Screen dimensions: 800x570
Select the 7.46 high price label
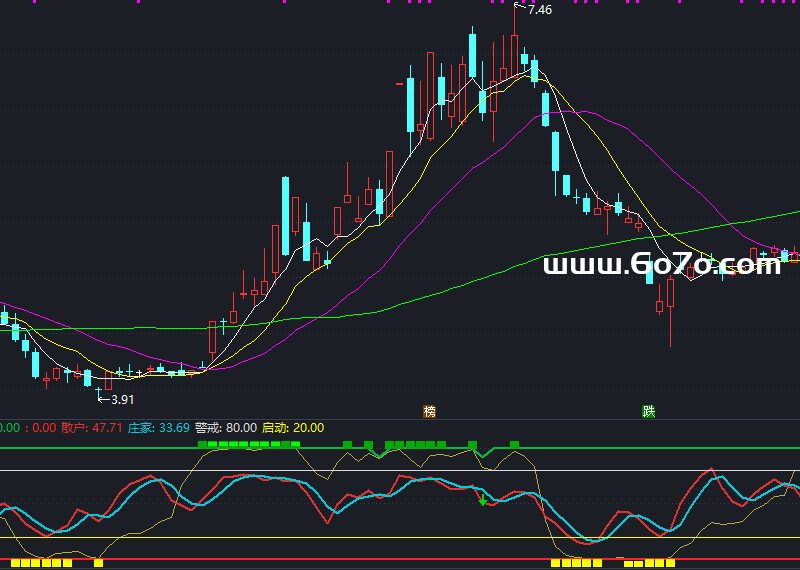click(540, 10)
